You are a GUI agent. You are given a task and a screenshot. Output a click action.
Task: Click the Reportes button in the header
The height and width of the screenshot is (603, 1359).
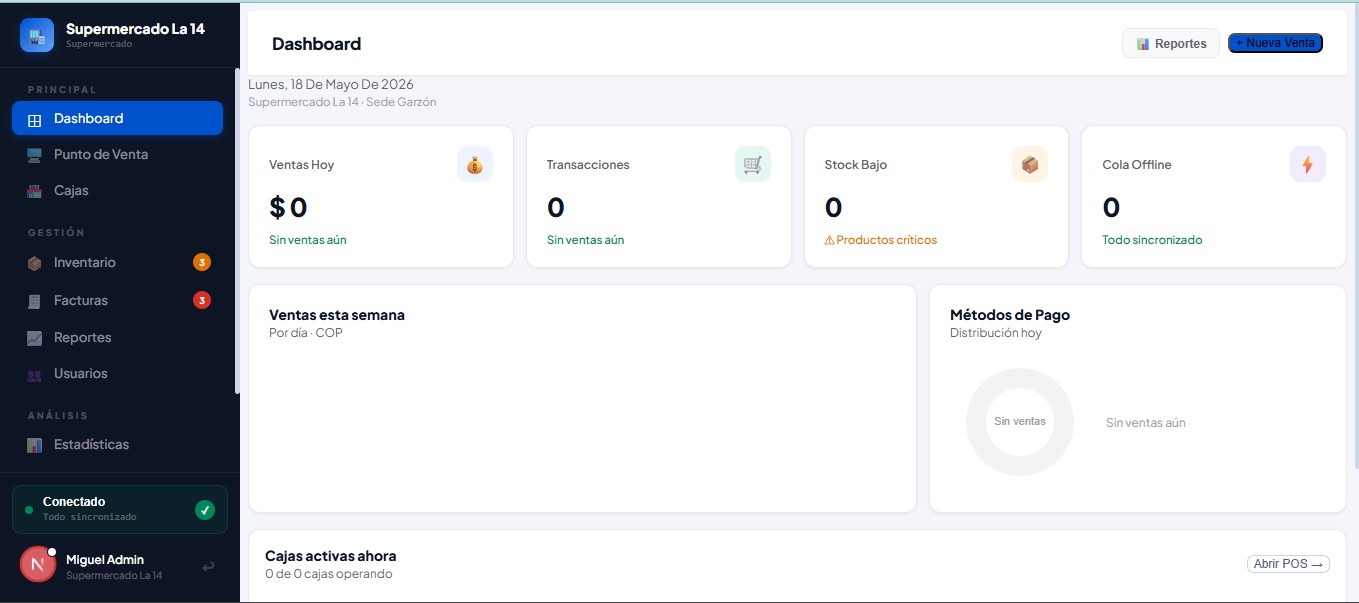point(1171,43)
